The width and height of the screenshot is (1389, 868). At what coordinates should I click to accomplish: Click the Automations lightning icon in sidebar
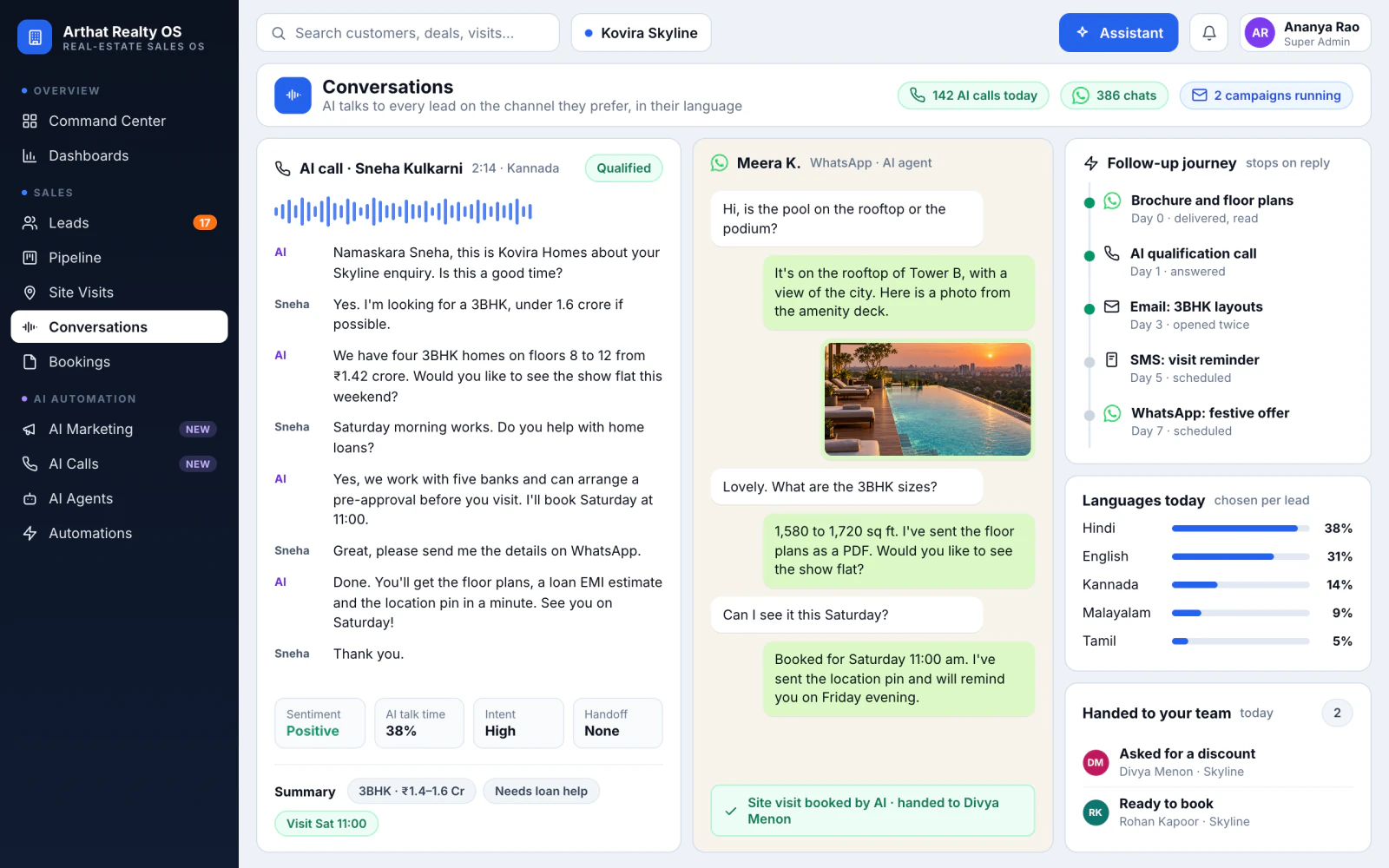[x=30, y=534]
